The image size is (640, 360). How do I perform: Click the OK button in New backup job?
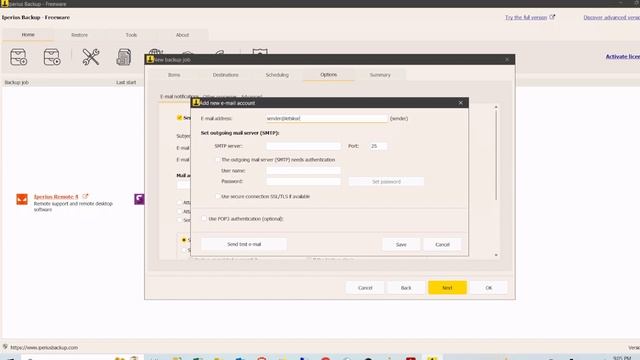(489, 288)
